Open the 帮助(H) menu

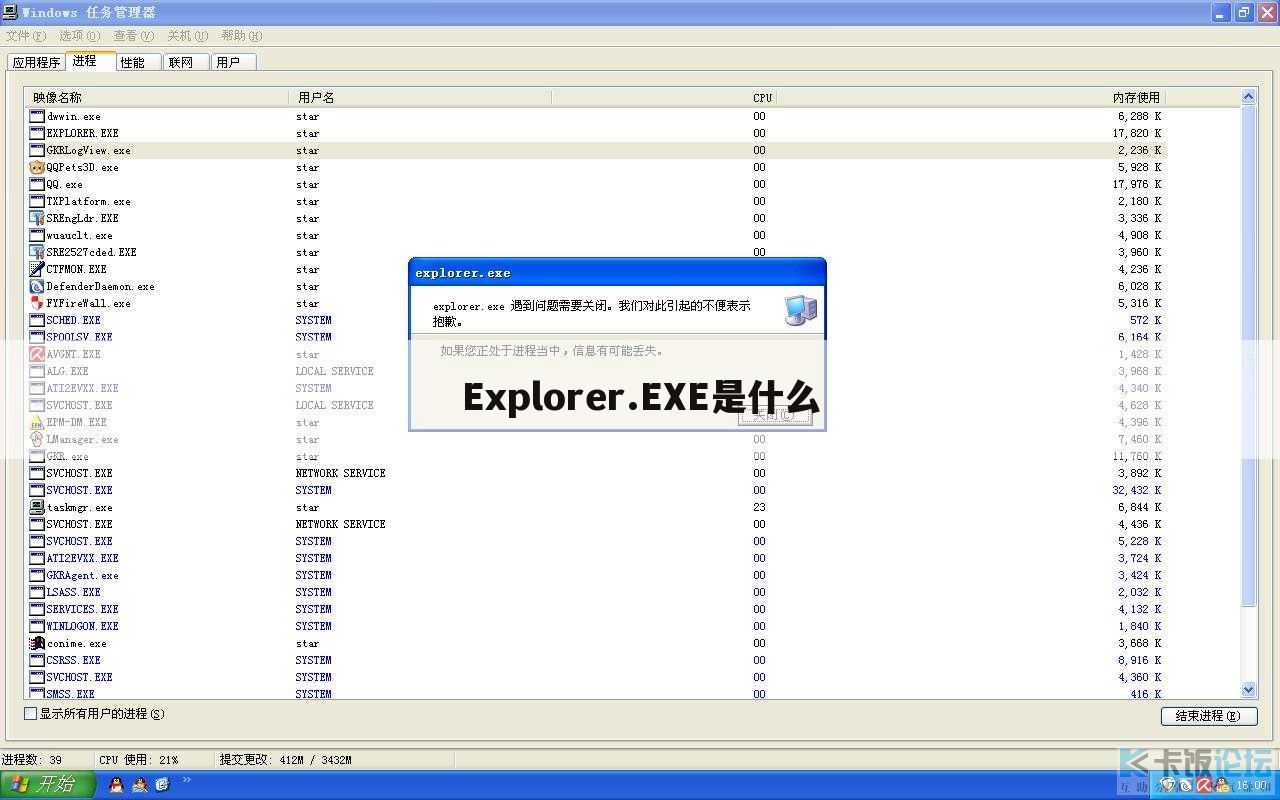[x=242, y=36]
